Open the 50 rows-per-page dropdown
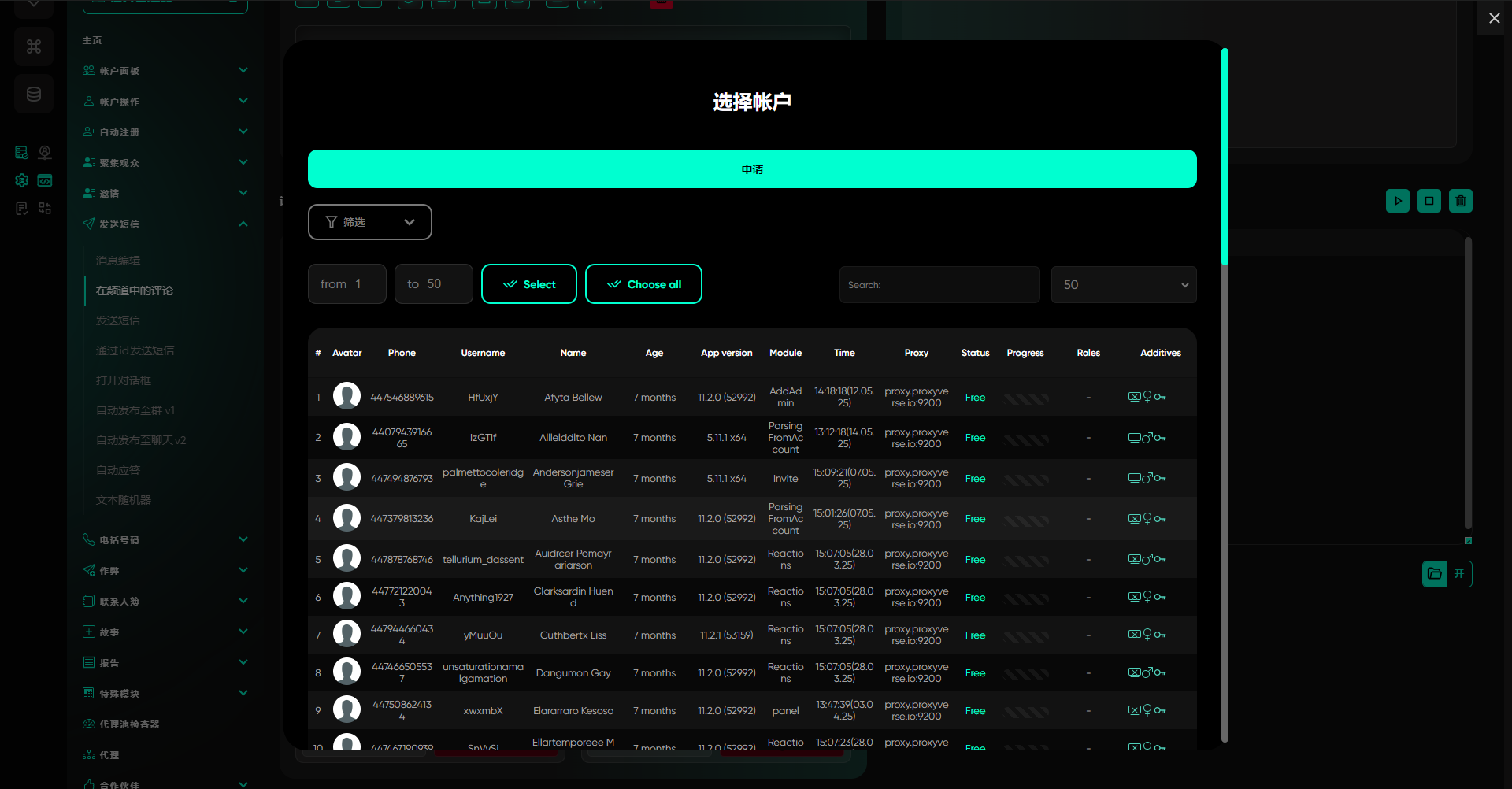 [x=1123, y=285]
